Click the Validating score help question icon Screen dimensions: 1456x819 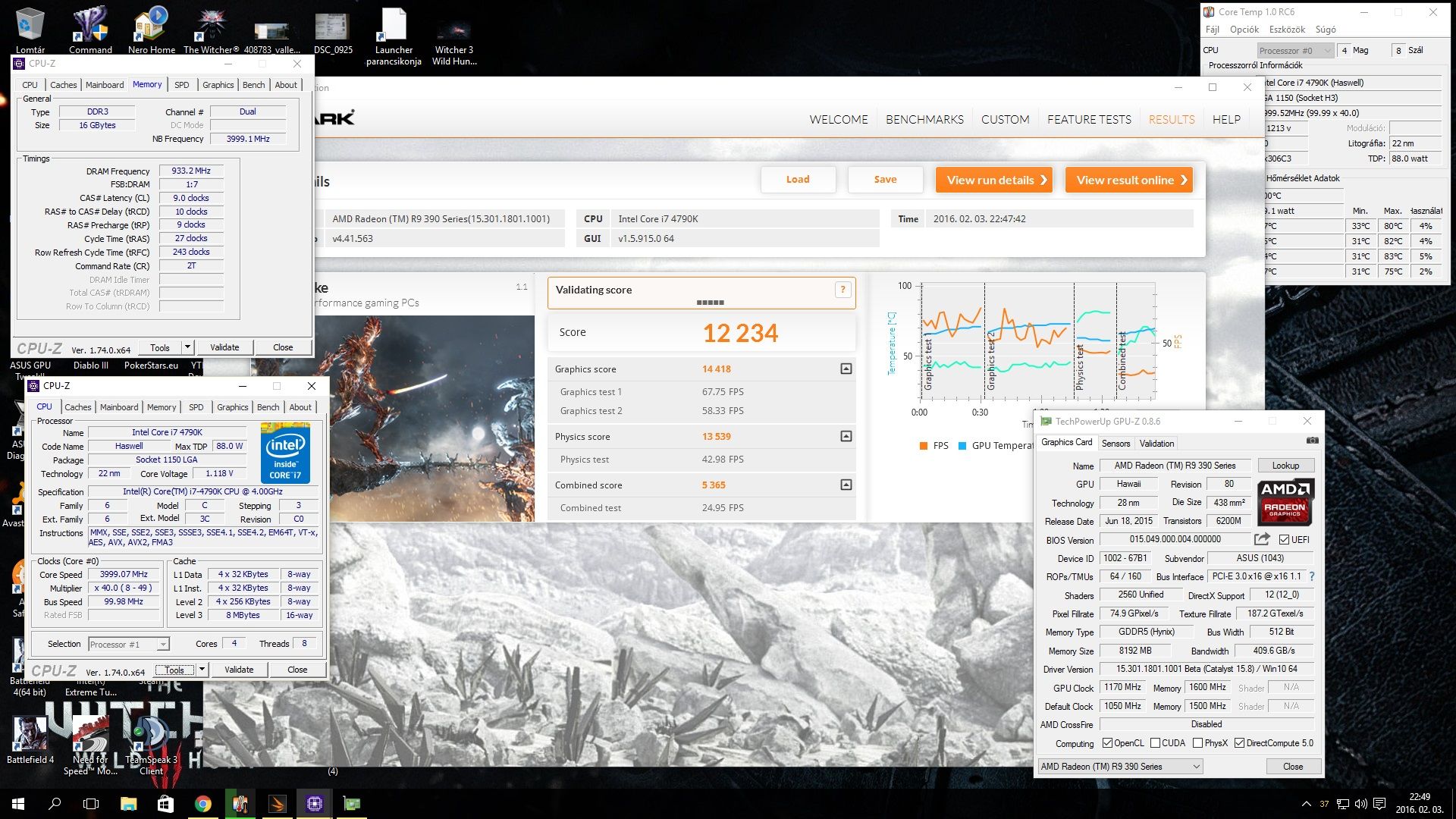(843, 290)
